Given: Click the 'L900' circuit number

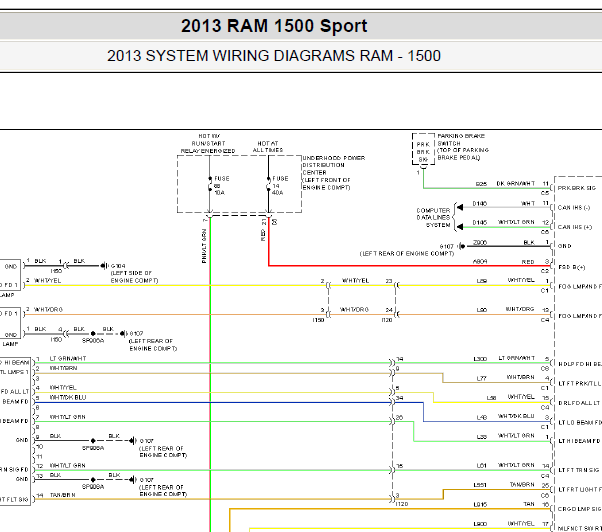Looking at the screenshot, I should 480,524.
